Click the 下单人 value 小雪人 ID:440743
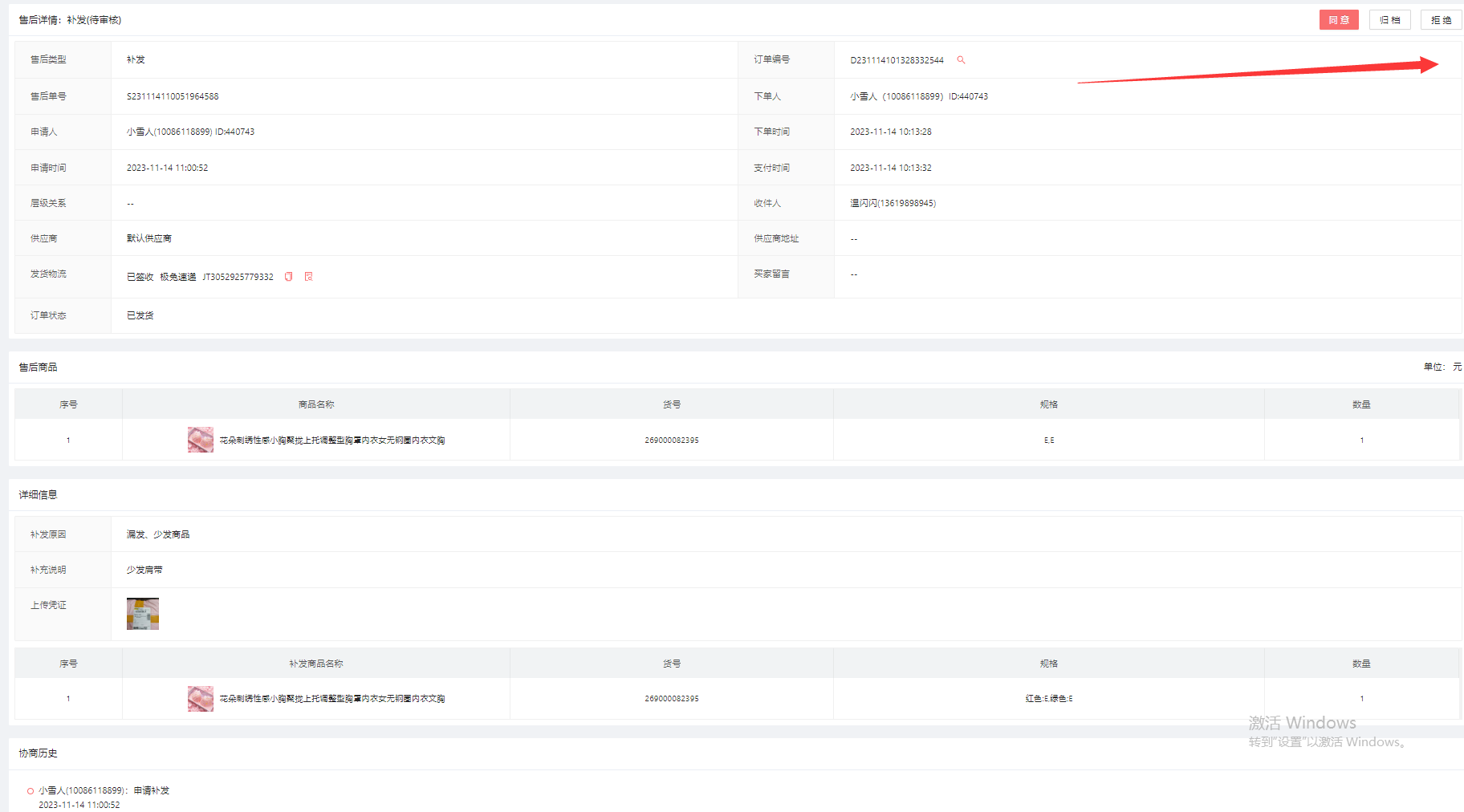The height and width of the screenshot is (812, 1464). (918, 96)
